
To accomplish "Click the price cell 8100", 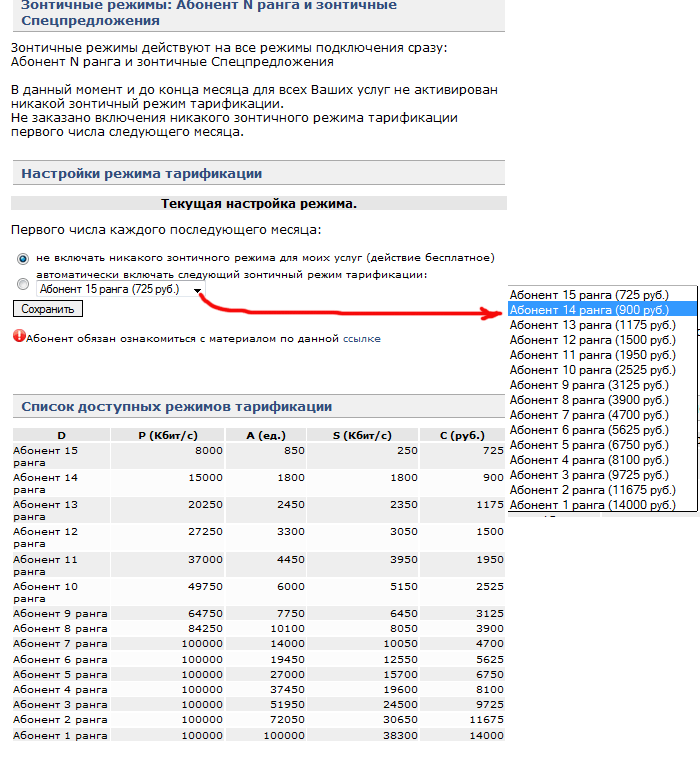I will 462,689.
